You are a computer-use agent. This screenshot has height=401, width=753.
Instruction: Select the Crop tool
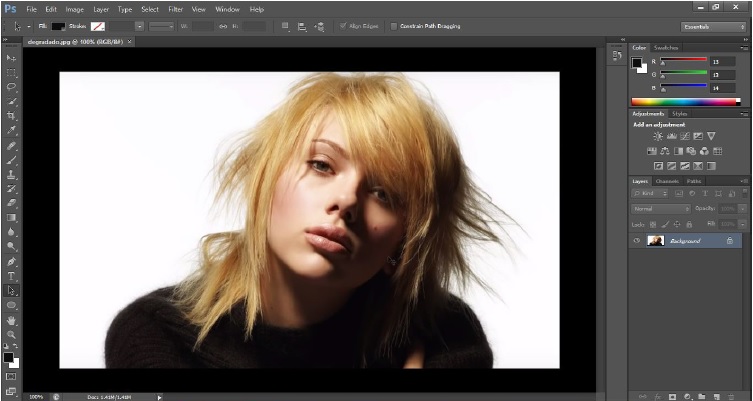click(x=12, y=116)
